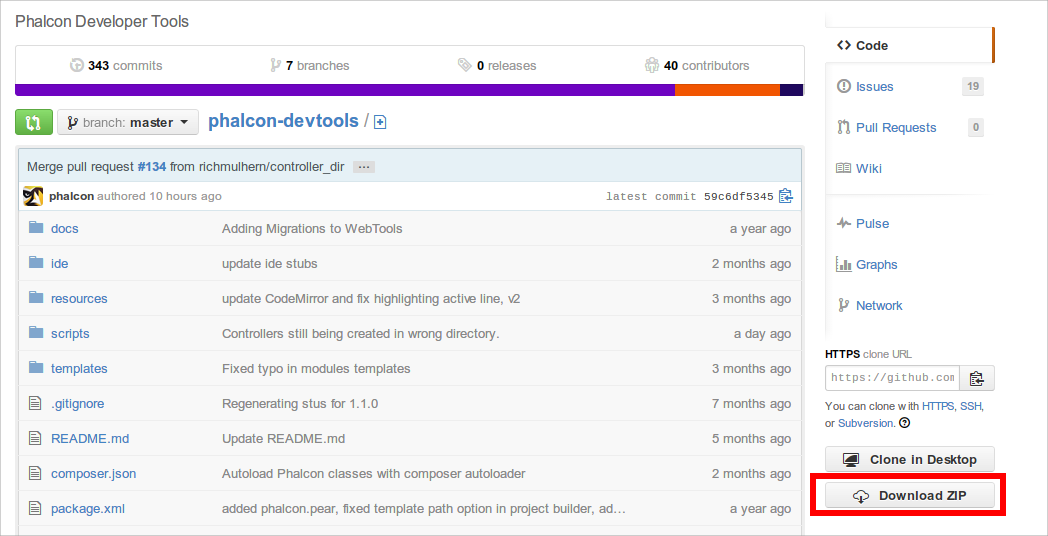The height and width of the screenshot is (536, 1048).
Task: Open the .gitignore file
Action: tap(78, 404)
